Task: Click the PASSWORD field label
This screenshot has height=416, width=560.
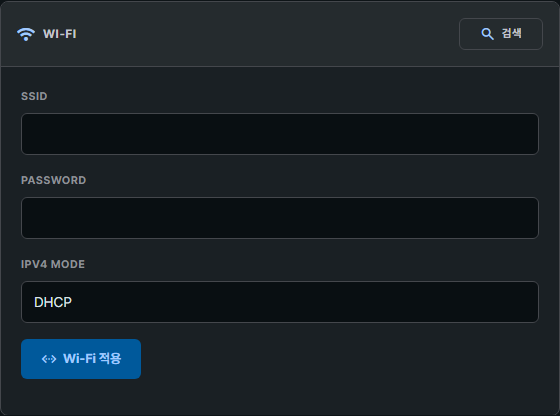Action: click(x=54, y=180)
